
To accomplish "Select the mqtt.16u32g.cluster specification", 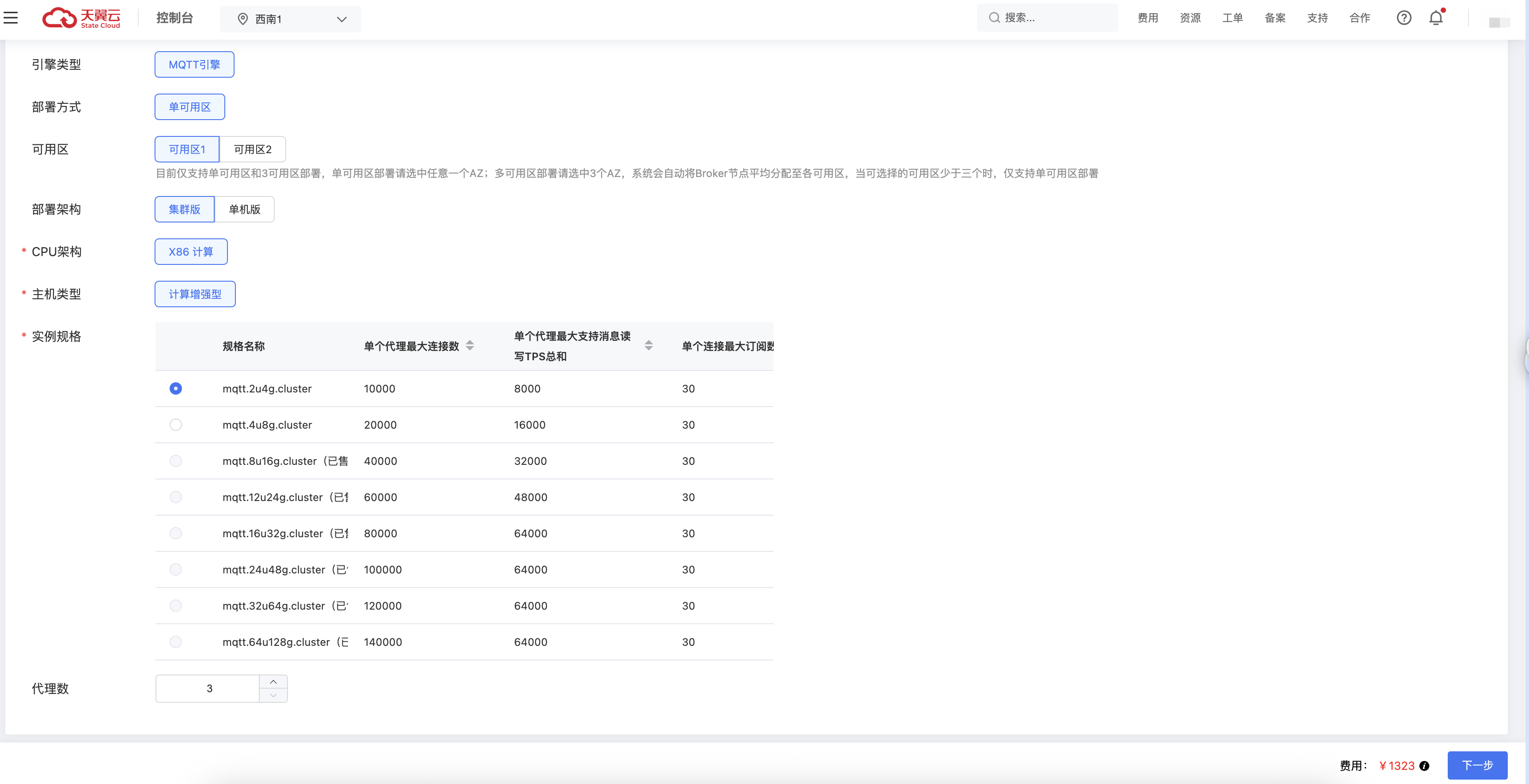I will click(x=175, y=533).
